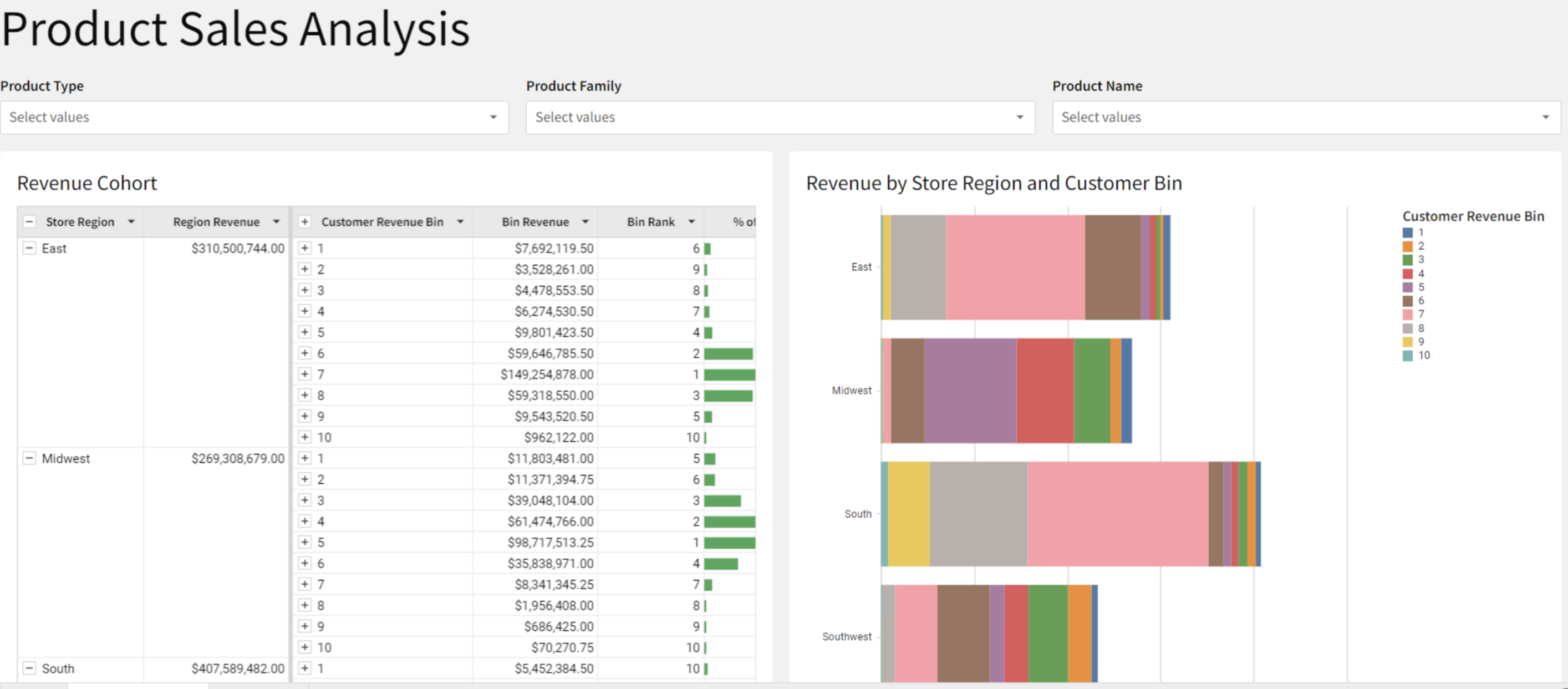Click legend swatch for bin 1
This screenshot has width=1568, height=689.
tap(1407, 232)
